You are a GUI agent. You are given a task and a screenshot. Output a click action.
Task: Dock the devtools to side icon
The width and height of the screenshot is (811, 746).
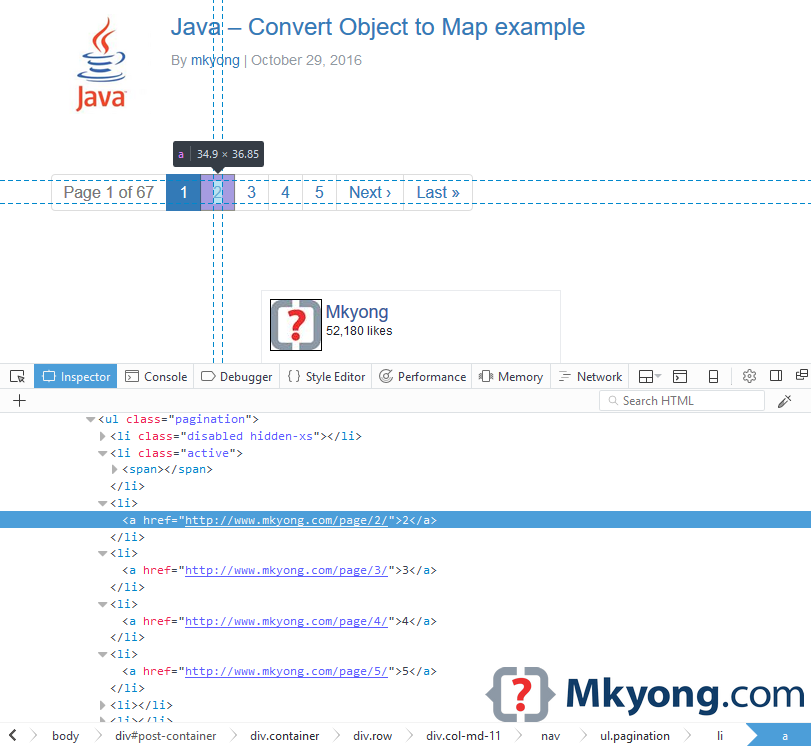tap(776, 376)
